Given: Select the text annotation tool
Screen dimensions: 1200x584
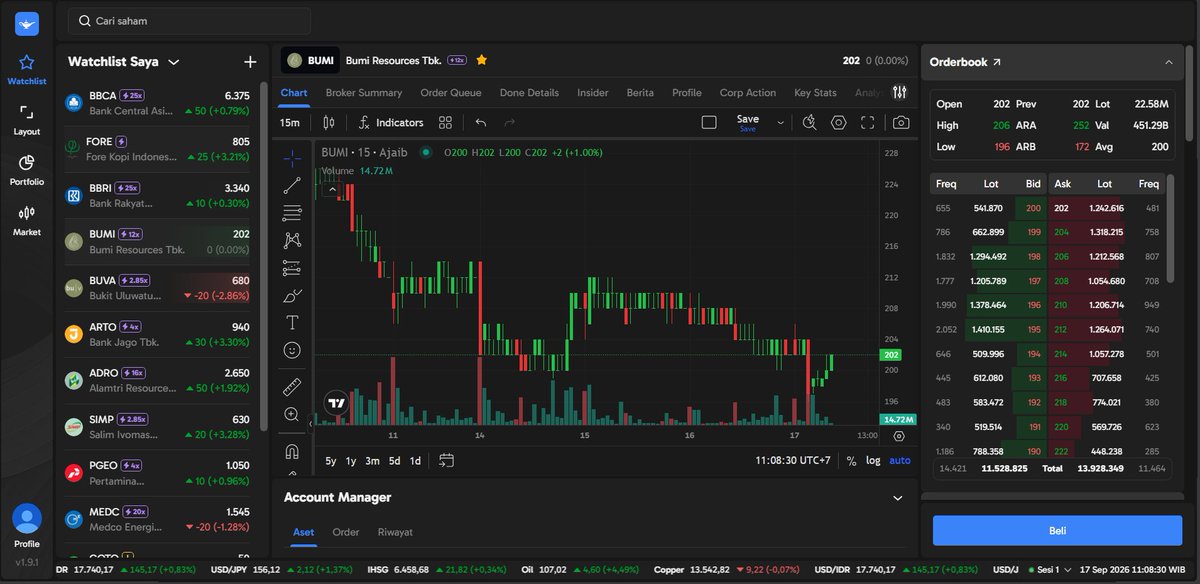Looking at the screenshot, I should tap(292, 322).
